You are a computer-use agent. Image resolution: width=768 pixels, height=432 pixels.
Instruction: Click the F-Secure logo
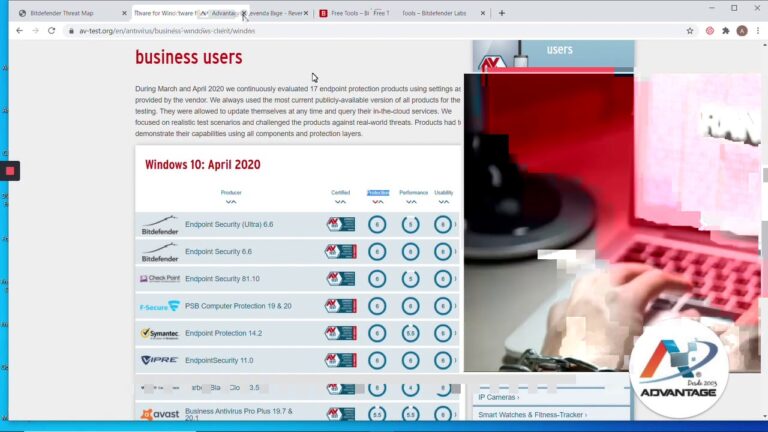[x=160, y=307]
